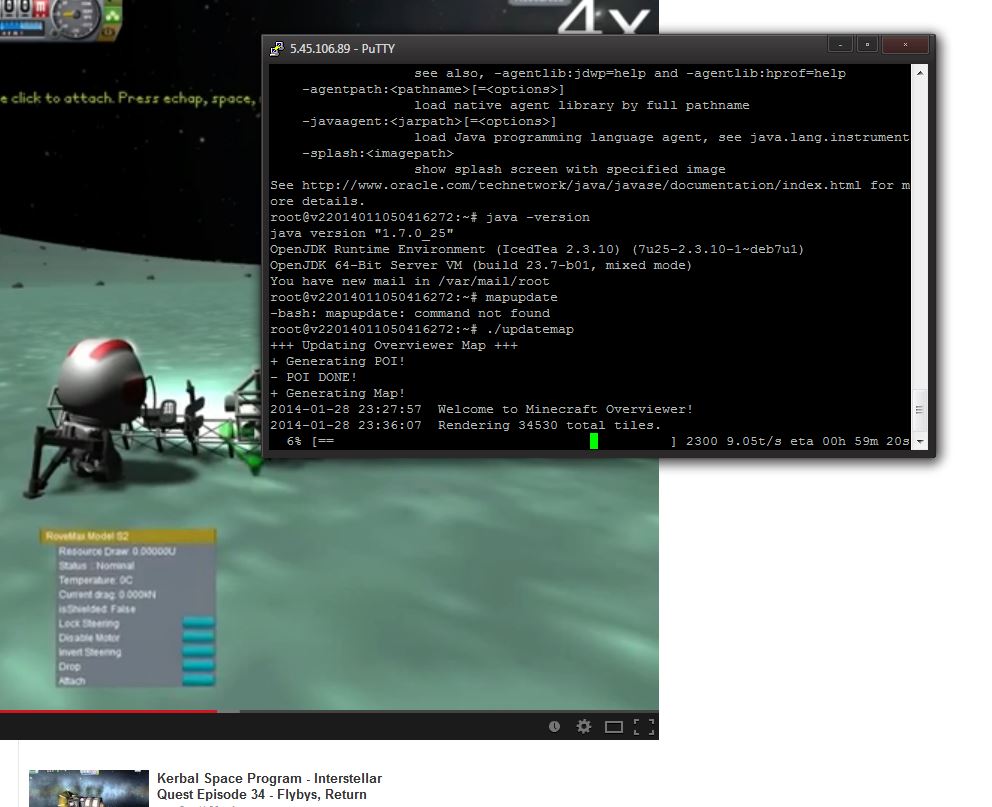Open the Kerbal Space Program Episode 34 link
992x807 pixels.
pos(270,786)
